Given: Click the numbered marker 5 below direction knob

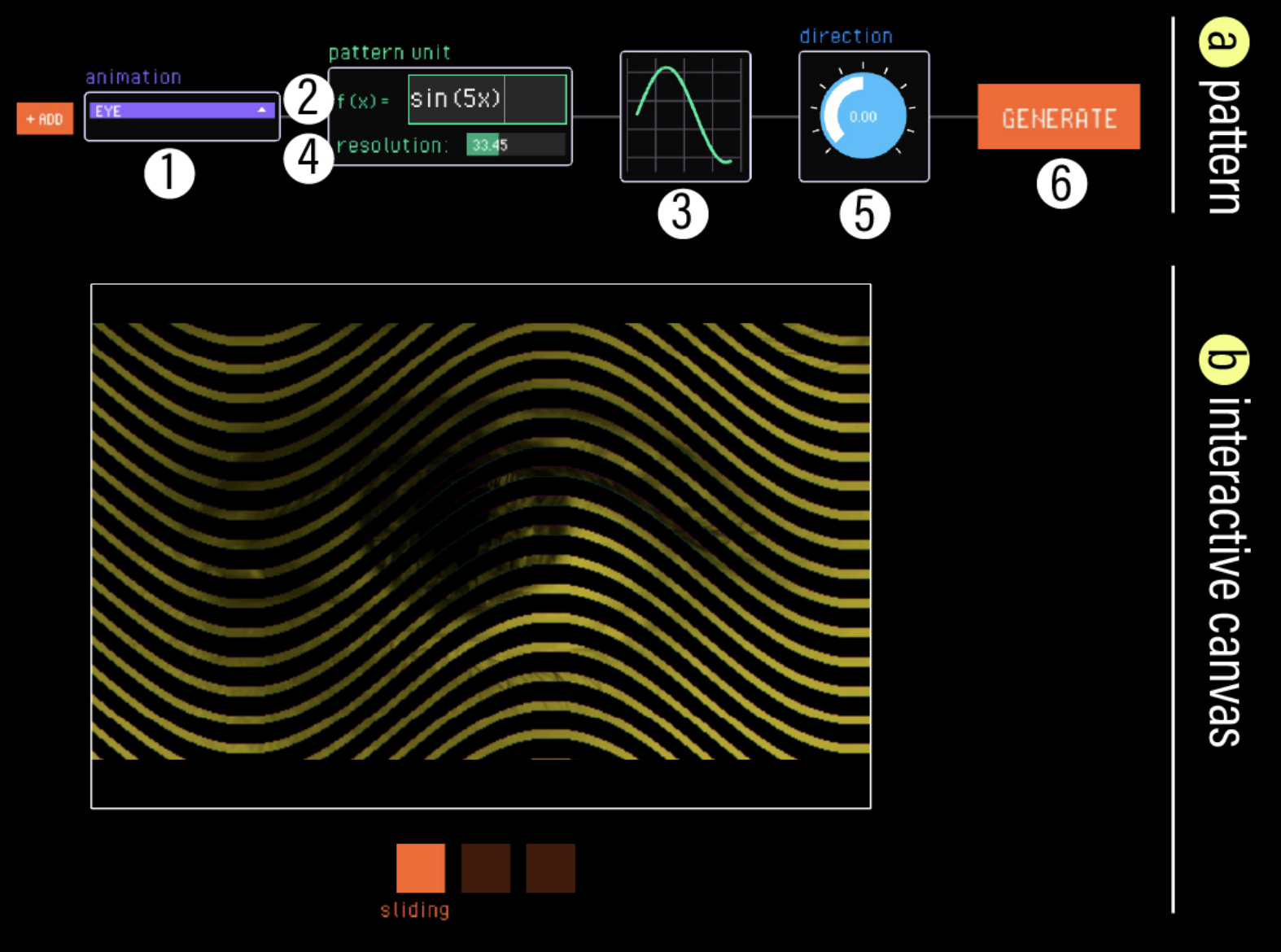Looking at the screenshot, I should coord(864,214).
